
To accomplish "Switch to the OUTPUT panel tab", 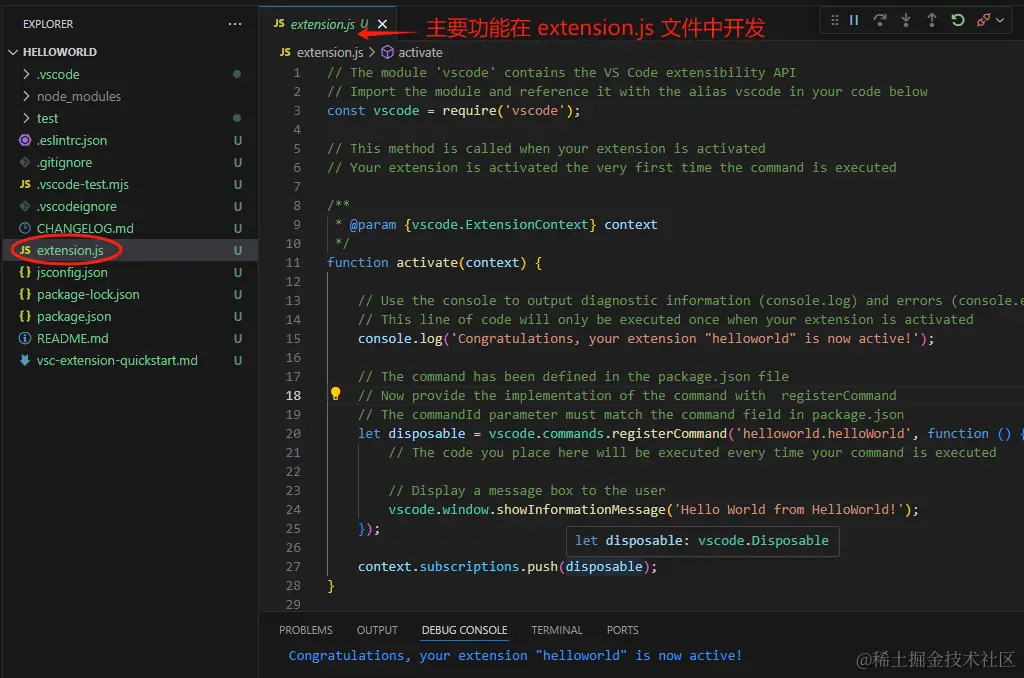I will click(377, 630).
